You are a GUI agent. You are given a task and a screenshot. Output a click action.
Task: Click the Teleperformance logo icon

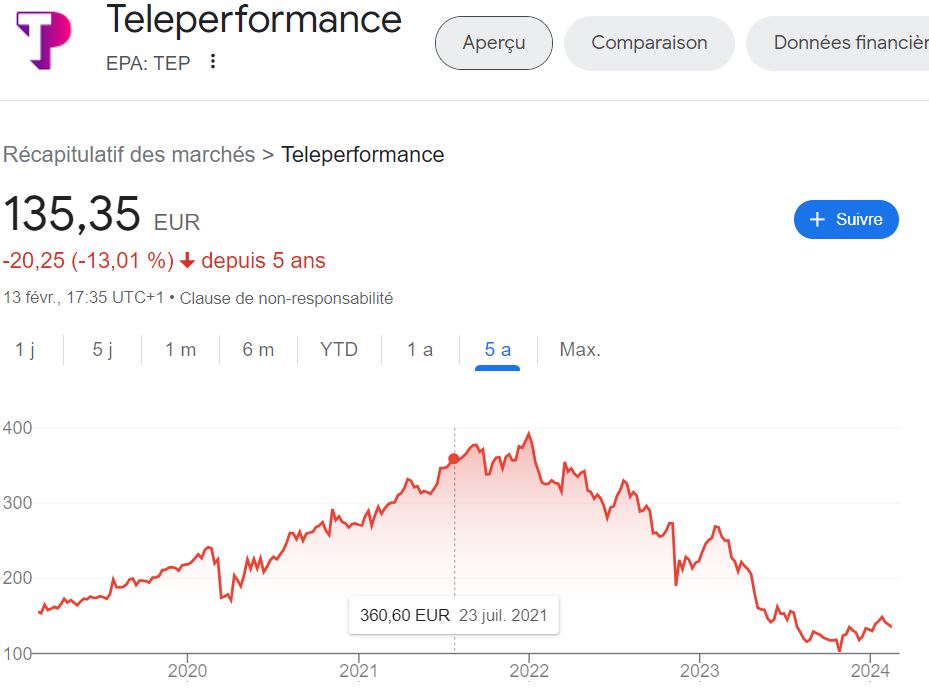pos(44,41)
